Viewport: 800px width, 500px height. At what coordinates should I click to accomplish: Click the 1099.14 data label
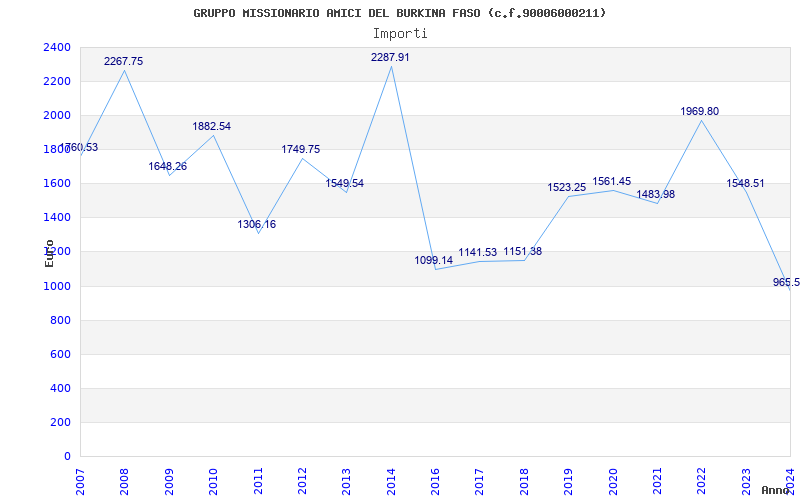point(433,261)
